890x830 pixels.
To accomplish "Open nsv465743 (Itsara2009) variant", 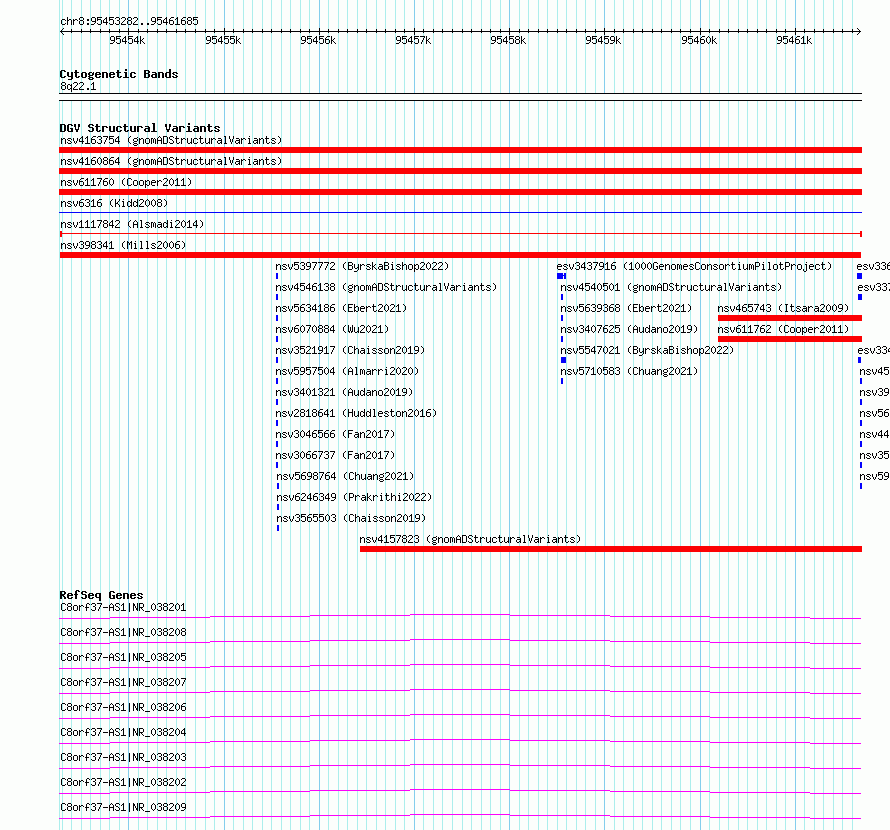I will 783,308.
